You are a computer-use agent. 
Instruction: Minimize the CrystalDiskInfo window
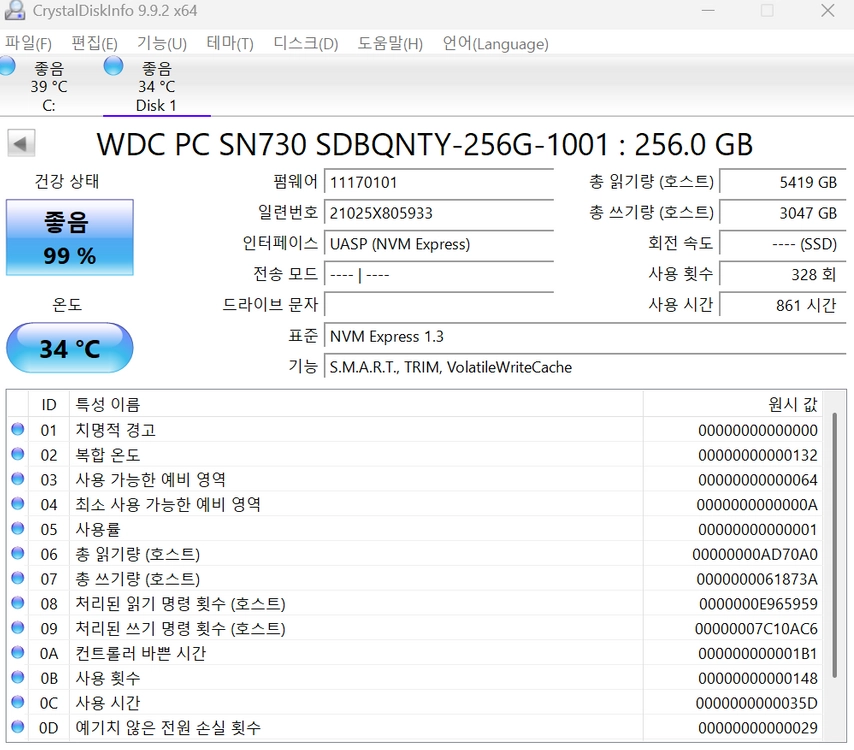click(x=708, y=10)
